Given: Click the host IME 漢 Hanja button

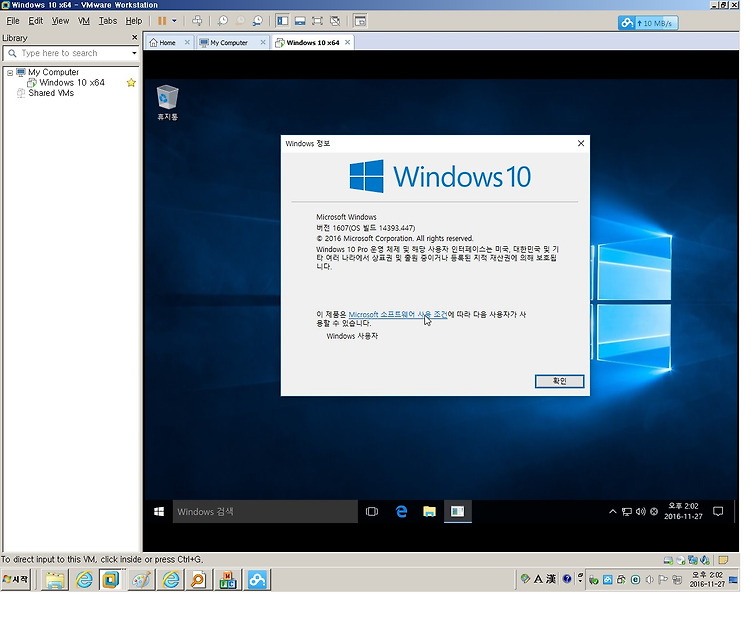Looking at the screenshot, I should point(551,579).
